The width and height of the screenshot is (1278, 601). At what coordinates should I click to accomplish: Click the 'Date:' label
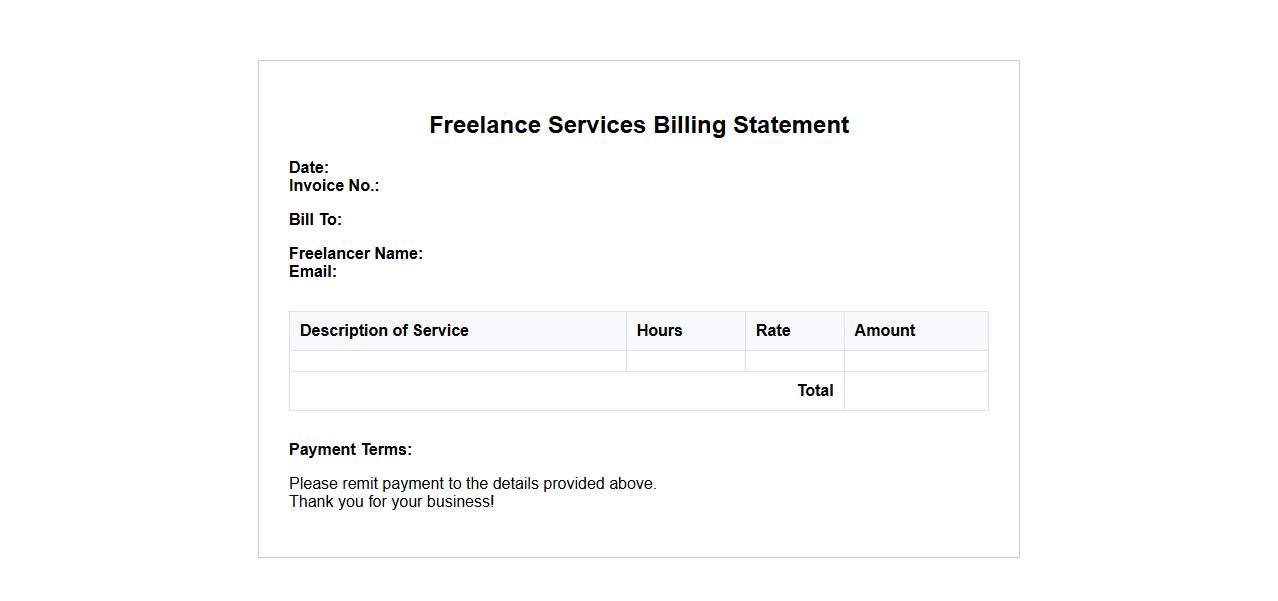[x=309, y=168]
